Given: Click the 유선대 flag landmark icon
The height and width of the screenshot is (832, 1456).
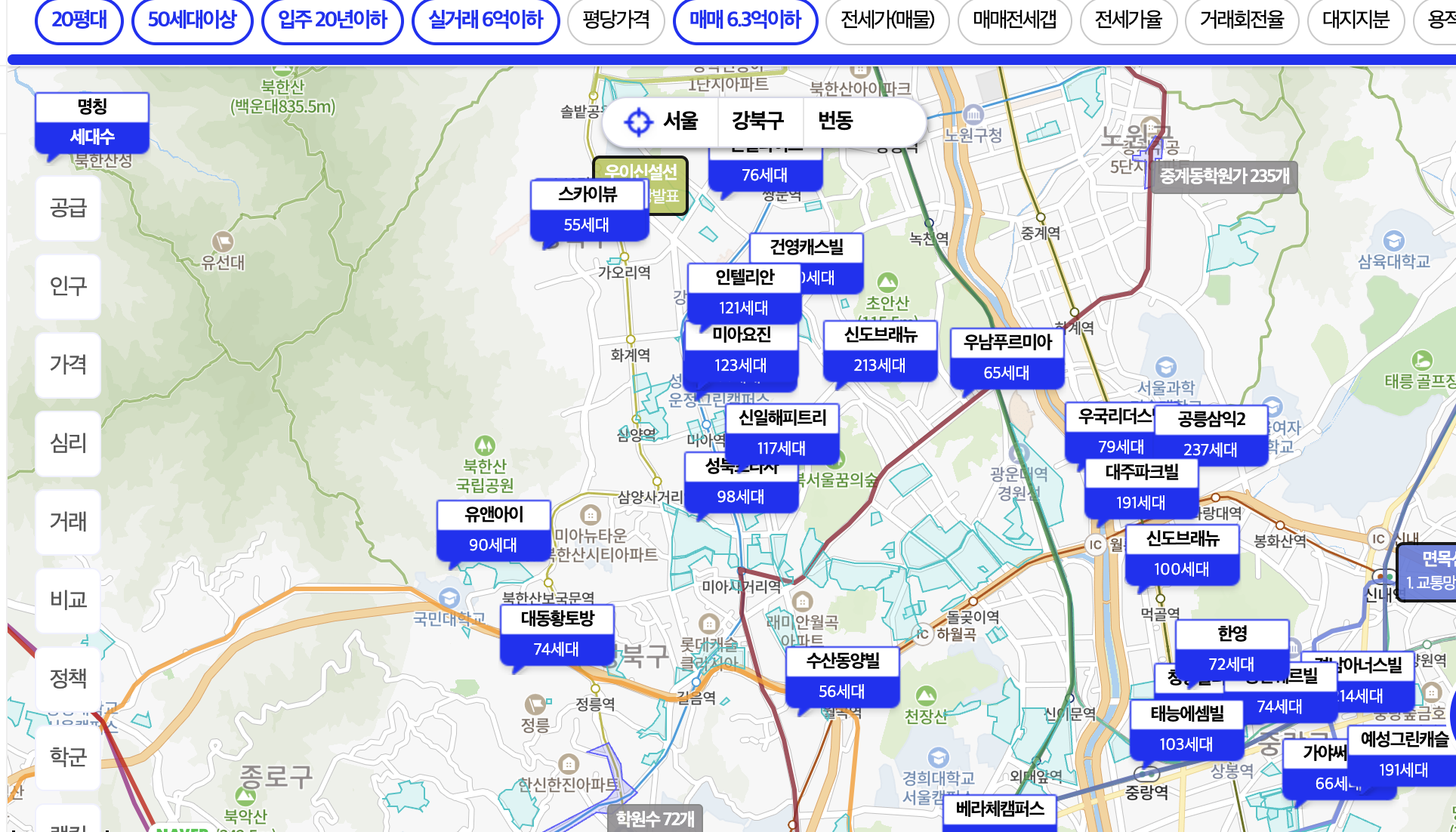Looking at the screenshot, I should pos(223,242).
